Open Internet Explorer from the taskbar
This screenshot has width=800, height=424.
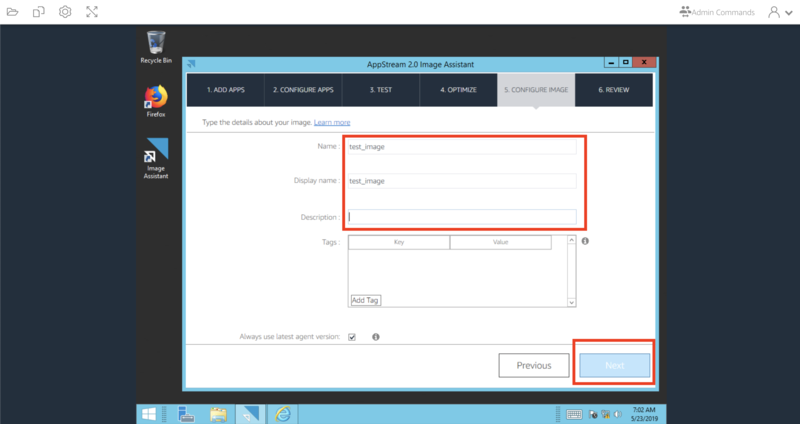tap(283, 414)
